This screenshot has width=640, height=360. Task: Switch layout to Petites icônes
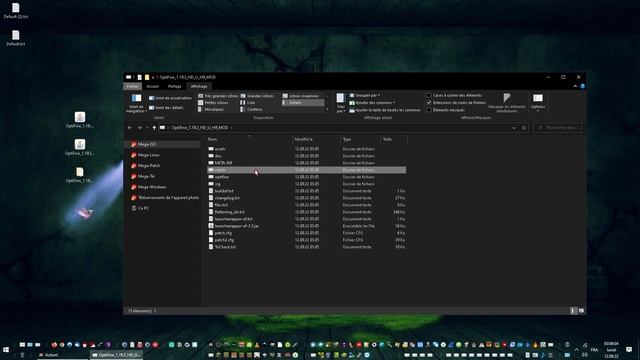click(x=213, y=103)
